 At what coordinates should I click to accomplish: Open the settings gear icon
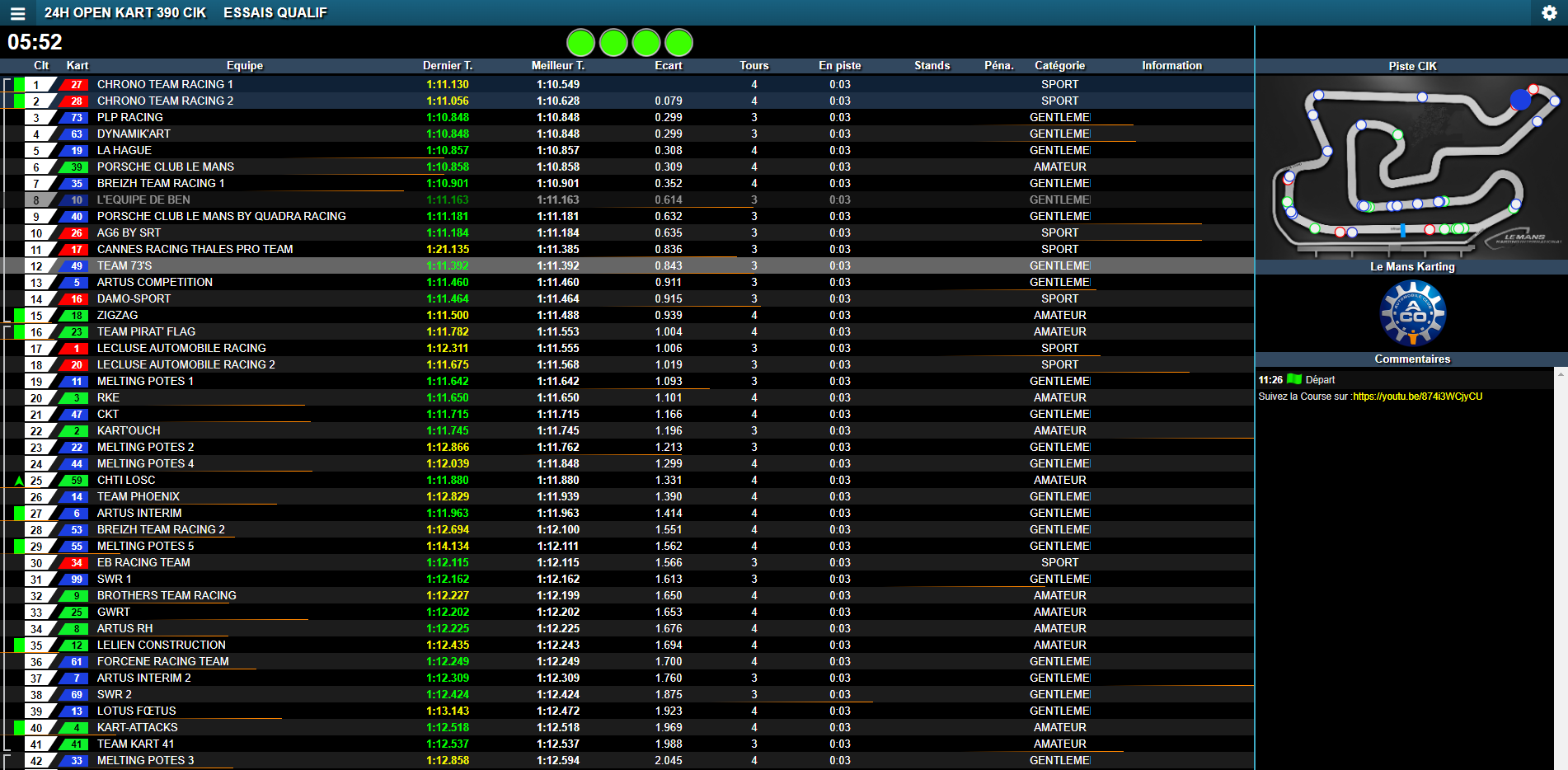1549,13
